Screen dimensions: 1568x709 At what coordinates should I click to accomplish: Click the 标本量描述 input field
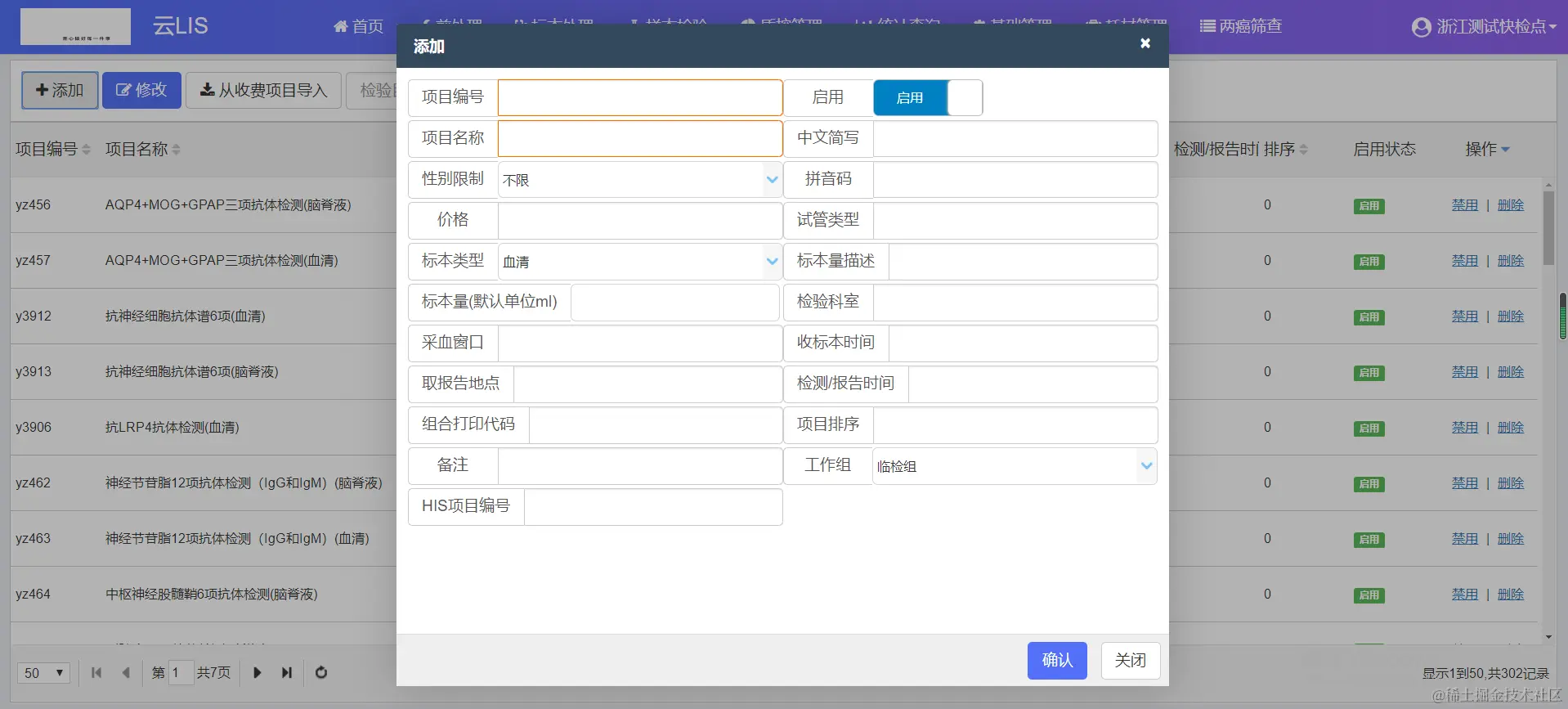pos(1023,261)
